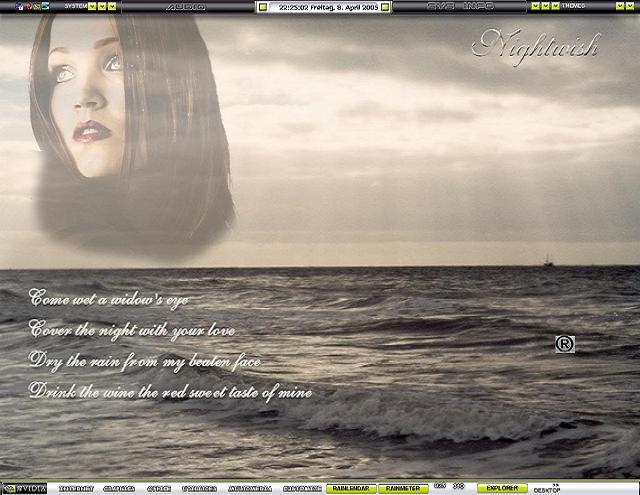Click the yellowish third tray icon before SYSTEM
640x495 pixels.
coord(37,7)
